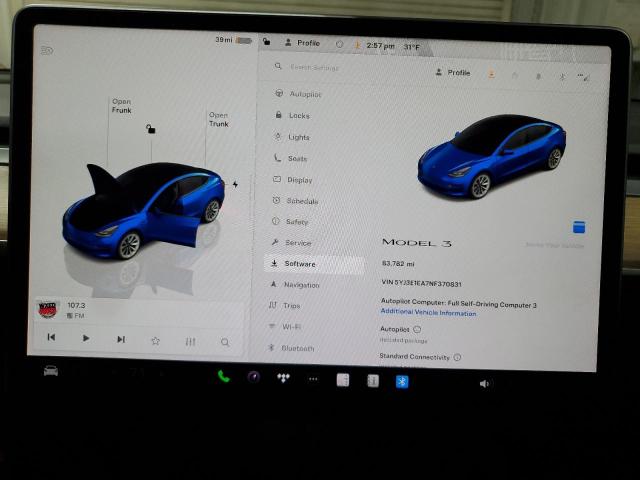Image resolution: width=640 pixels, height=480 pixels.
Task: Tap the volume speaker icon
Action: coord(484,384)
